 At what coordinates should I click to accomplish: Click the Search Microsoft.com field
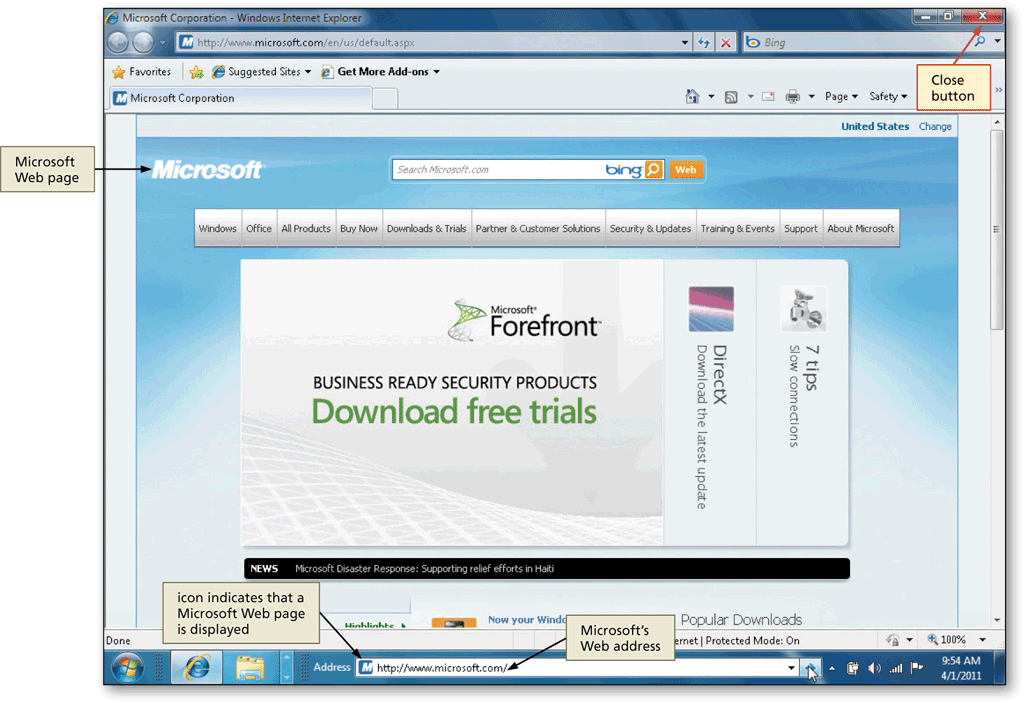click(x=498, y=170)
